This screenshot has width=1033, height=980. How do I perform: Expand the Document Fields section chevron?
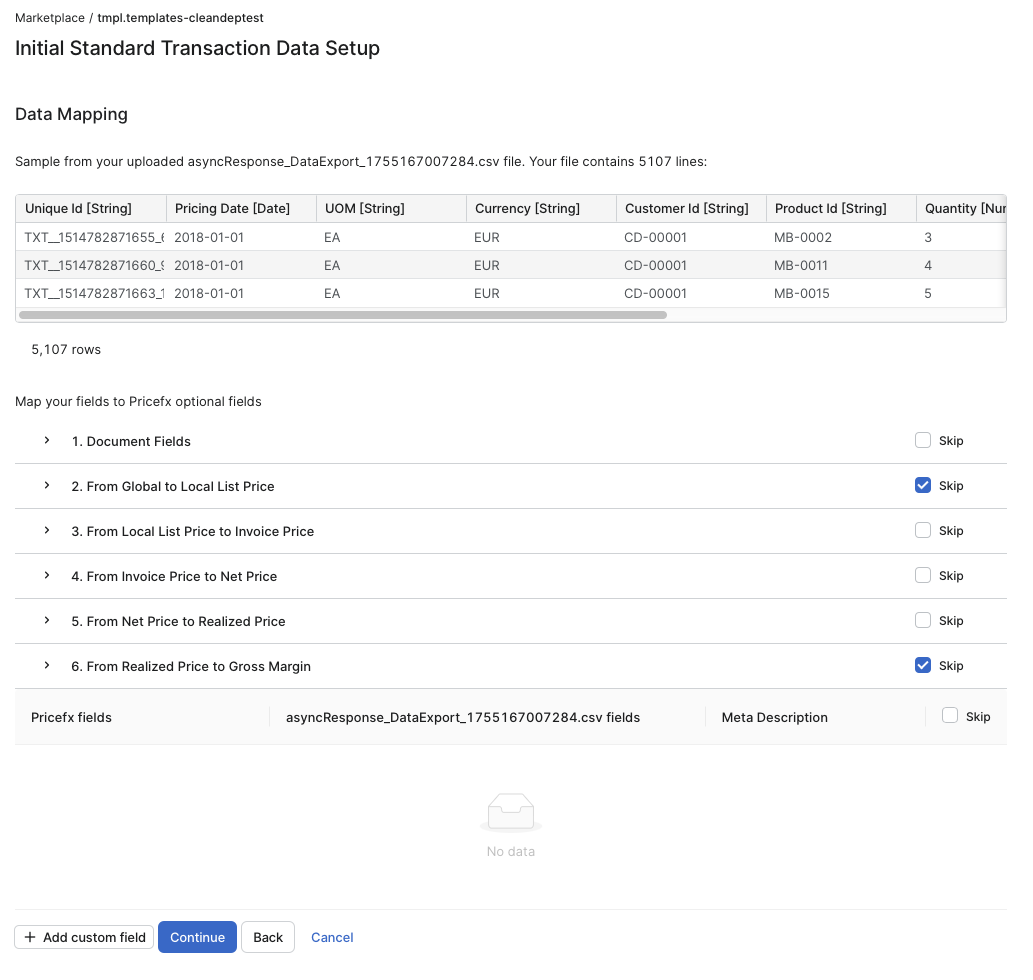click(x=47, y=441)
